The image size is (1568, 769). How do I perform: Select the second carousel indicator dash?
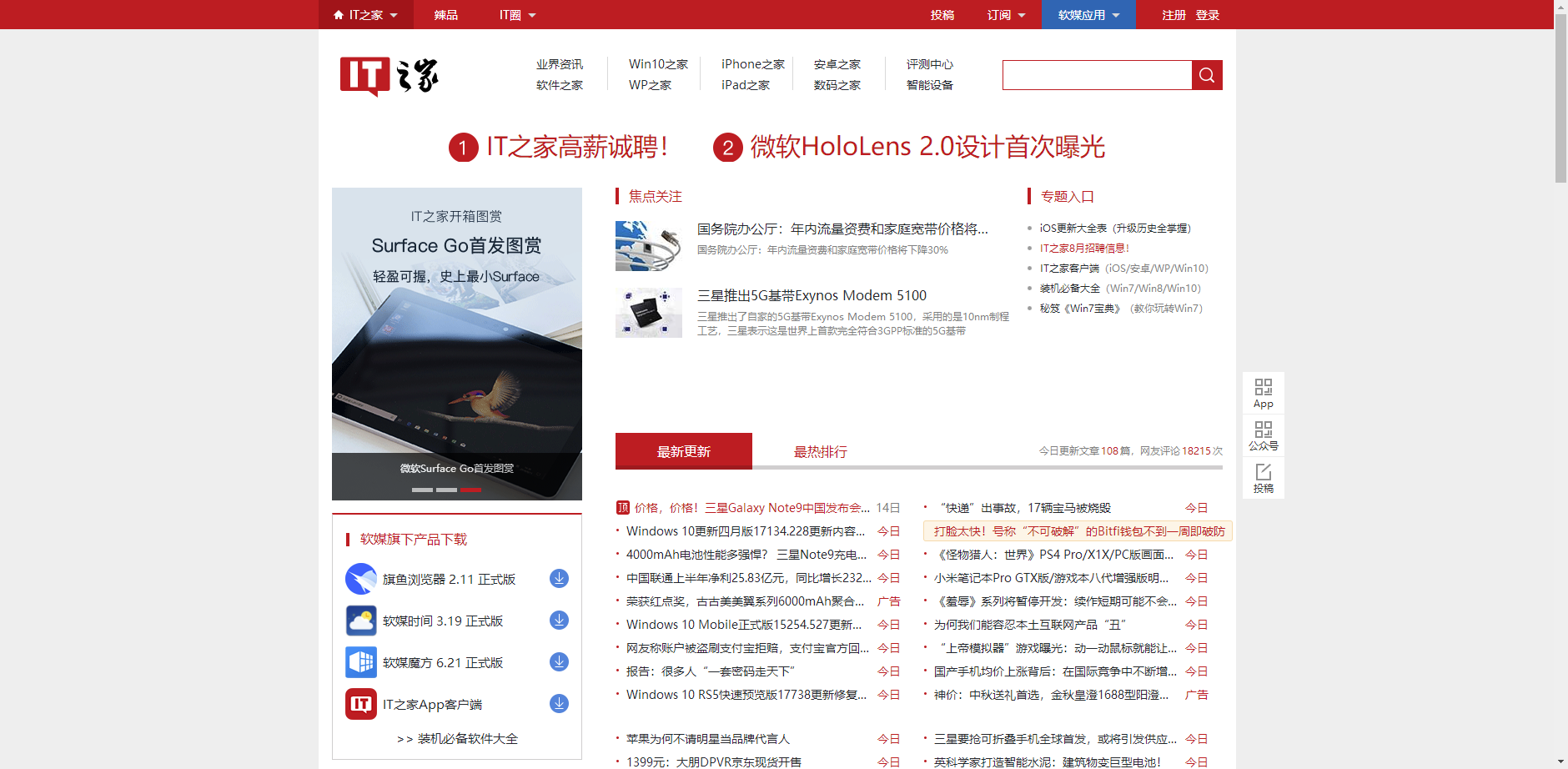click(446, 490)
